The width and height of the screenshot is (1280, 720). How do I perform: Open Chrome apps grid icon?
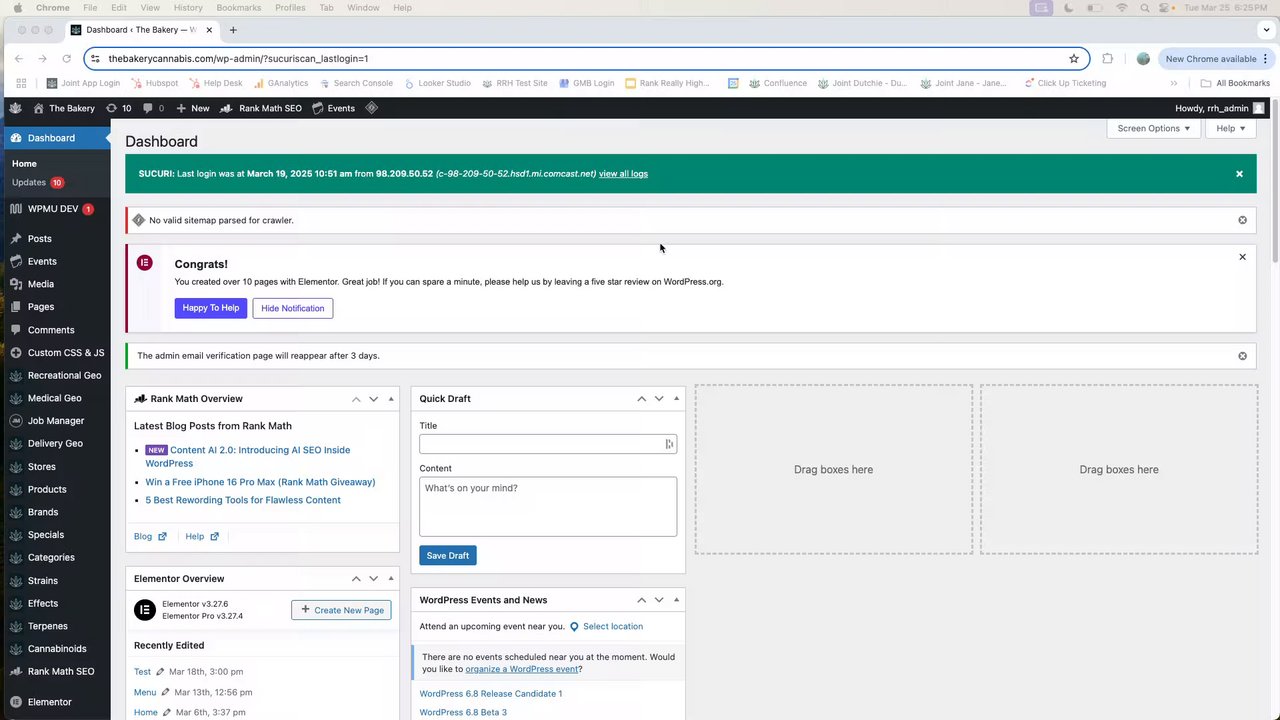(x=21, y=84)
